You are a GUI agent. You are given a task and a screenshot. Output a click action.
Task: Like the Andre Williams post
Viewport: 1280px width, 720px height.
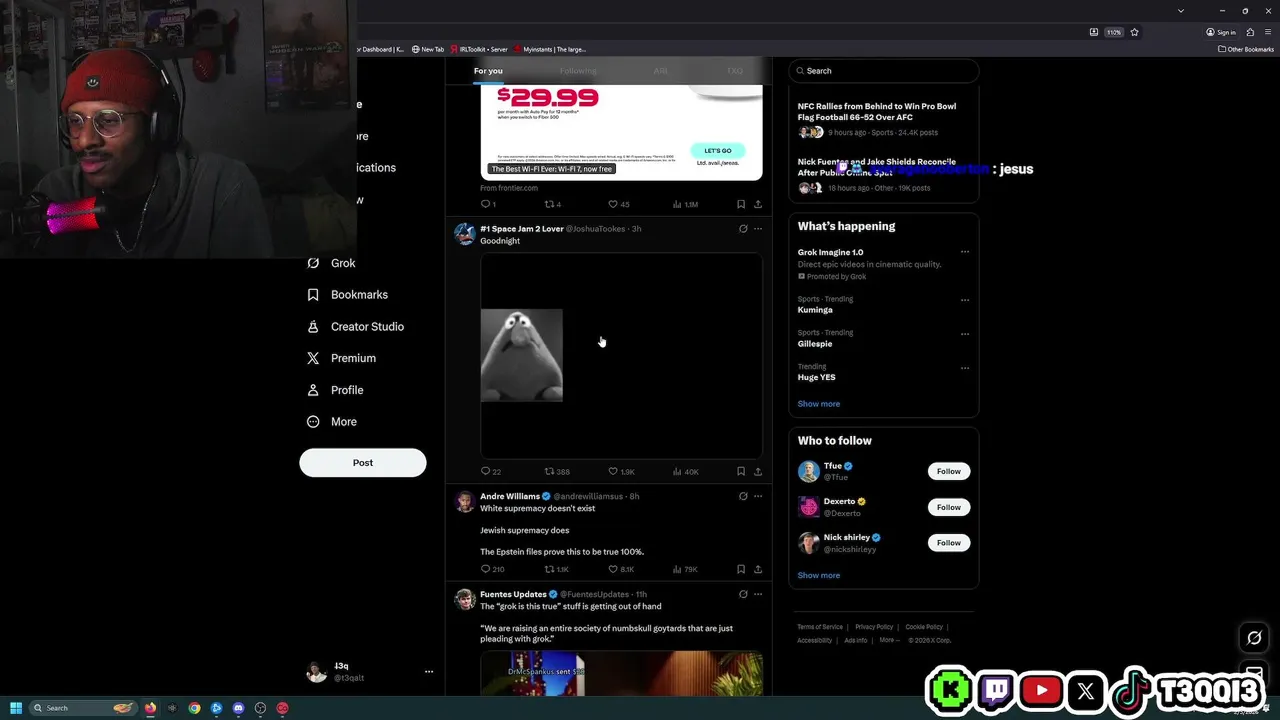(621, 569)
